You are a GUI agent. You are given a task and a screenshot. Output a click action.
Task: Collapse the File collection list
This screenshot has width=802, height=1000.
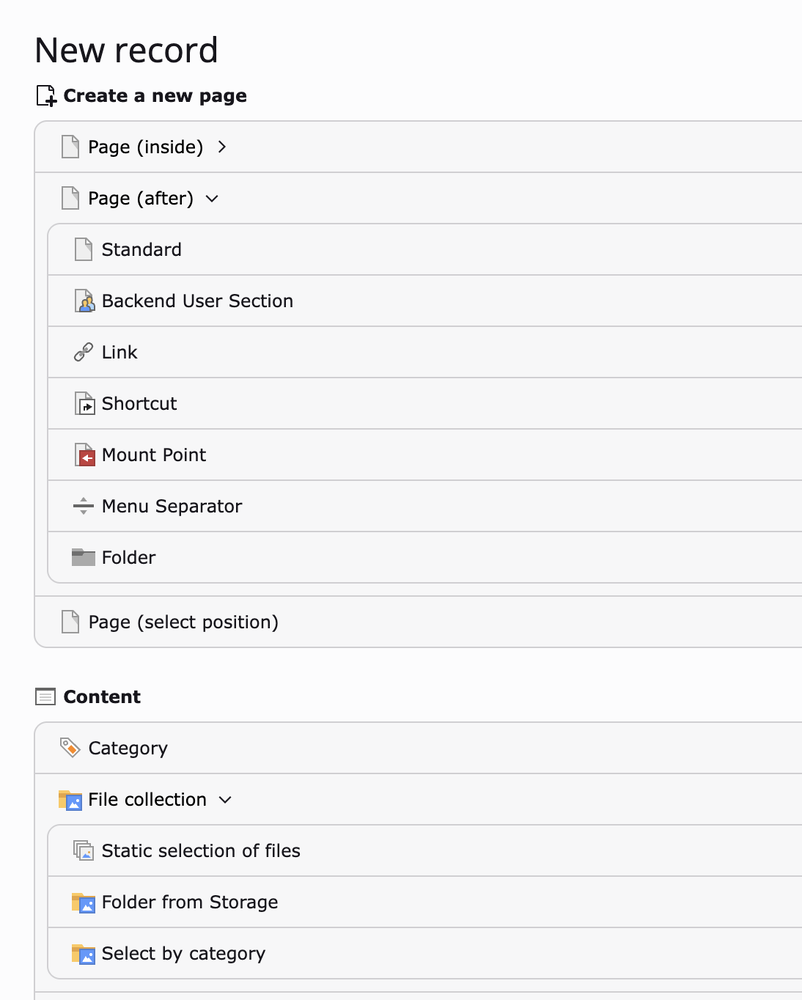point(225,800)
